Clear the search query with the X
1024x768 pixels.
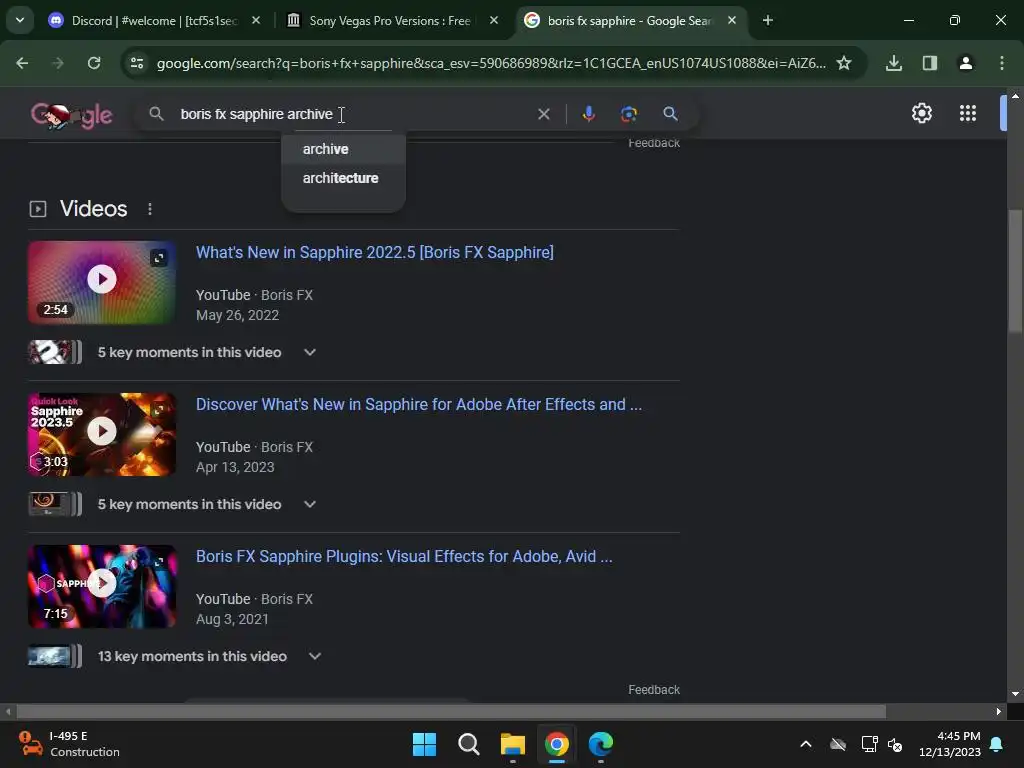(543, 114)
